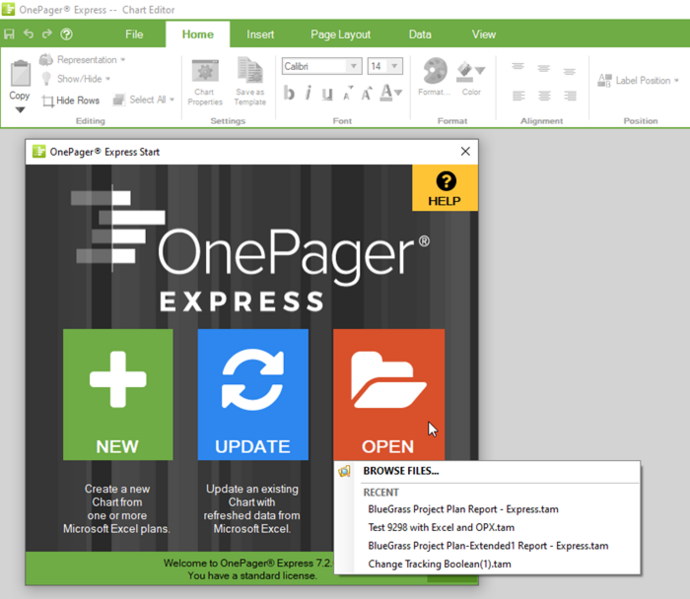Click the Save icon in quick access bar
This screenshot has height=599, width=690.
point(9,34)
